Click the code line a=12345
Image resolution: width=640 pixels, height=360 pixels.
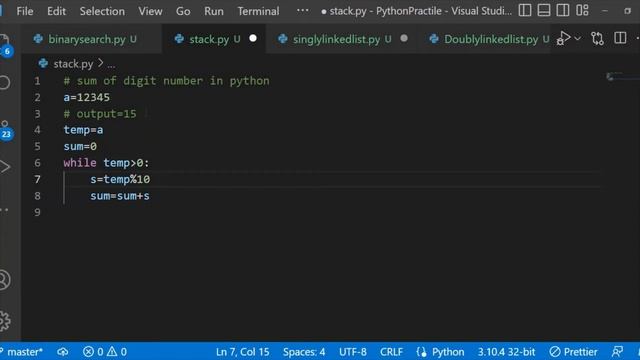[87, 97]
